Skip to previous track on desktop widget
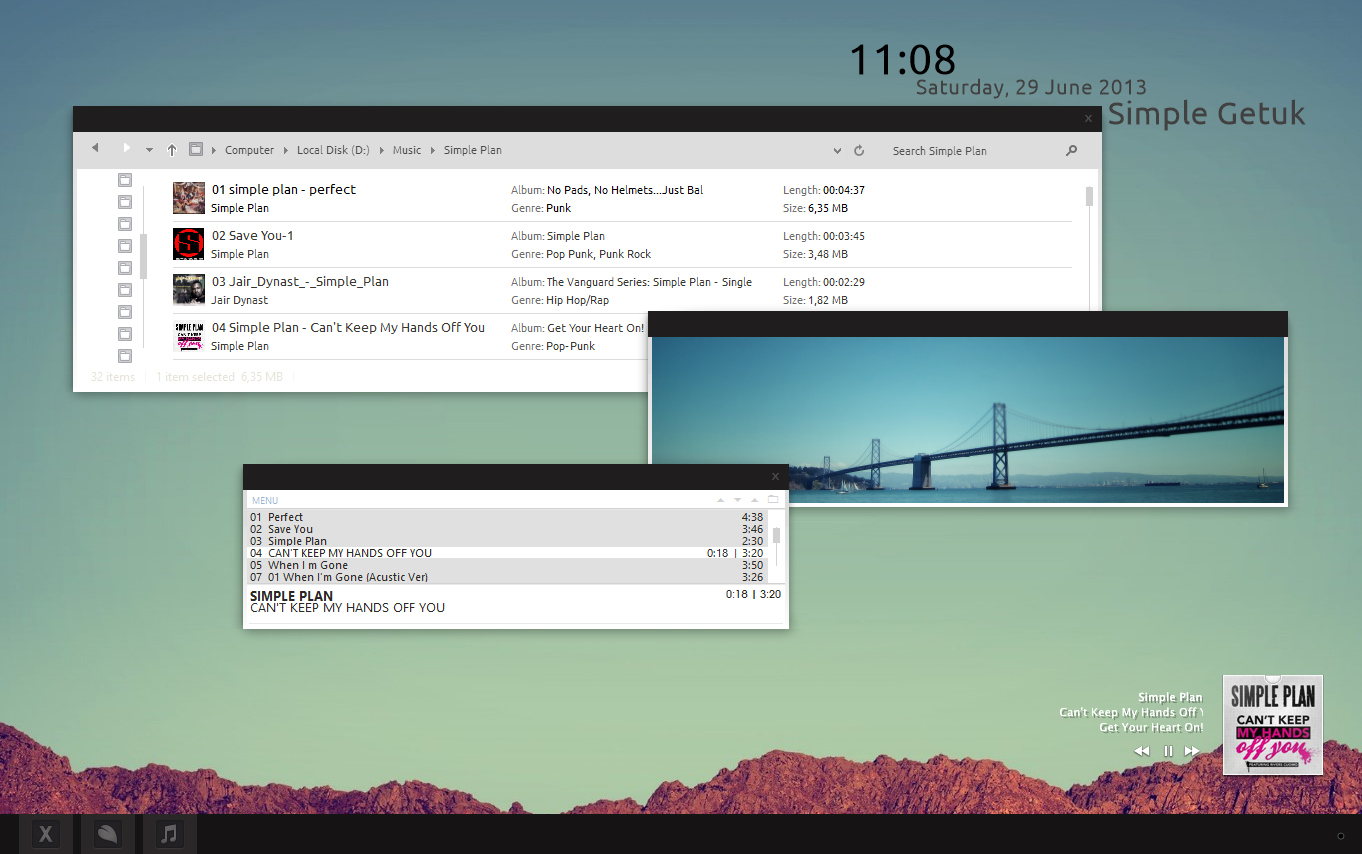The image size is (1362, 854). click(1142, 751)
